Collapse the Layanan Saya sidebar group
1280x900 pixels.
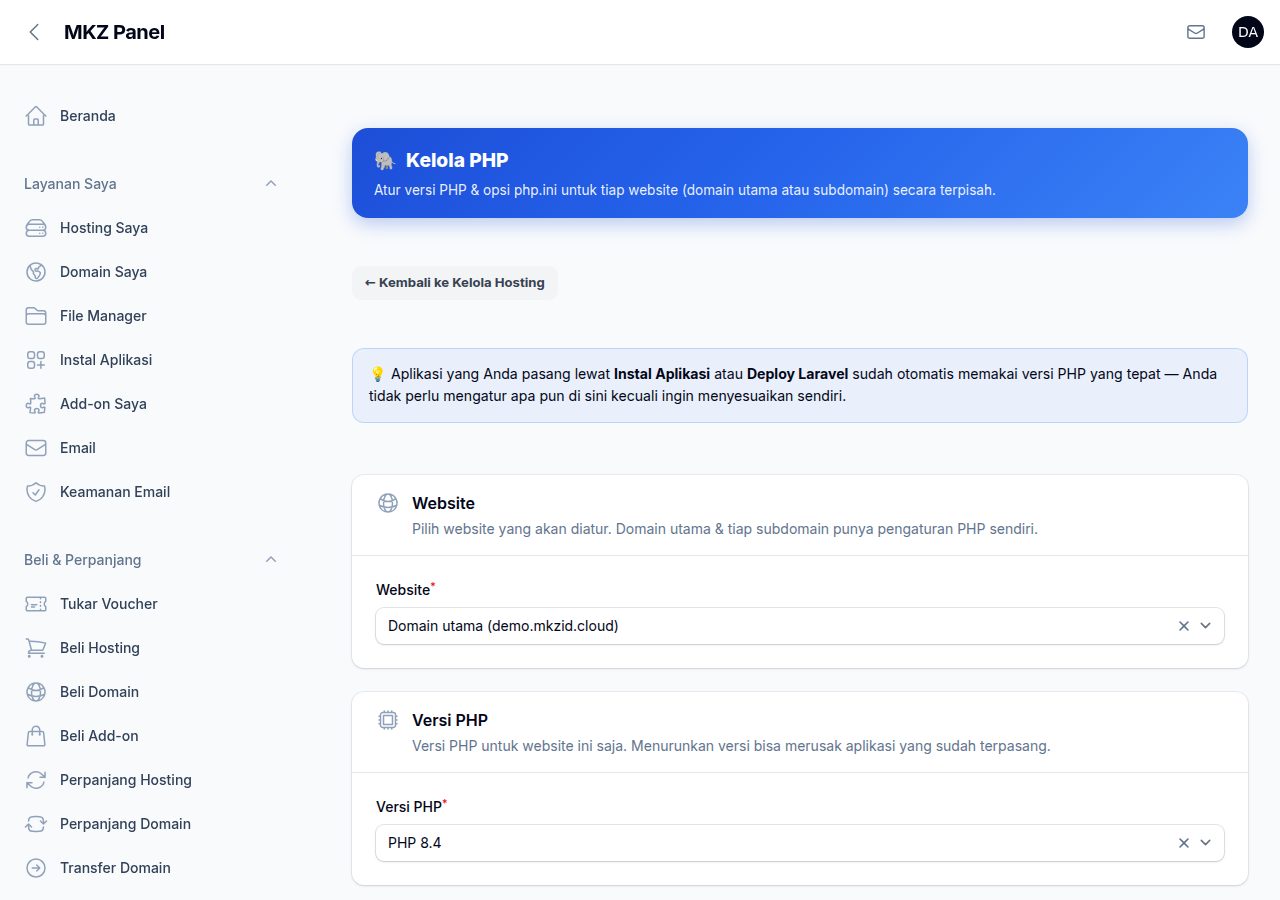point(271,184)
